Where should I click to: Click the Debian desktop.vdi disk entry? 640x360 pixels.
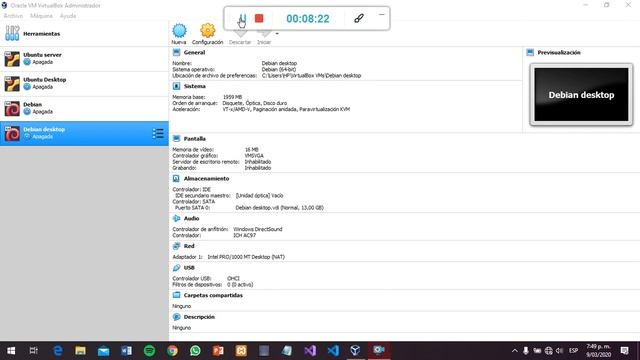coord(280,208)
